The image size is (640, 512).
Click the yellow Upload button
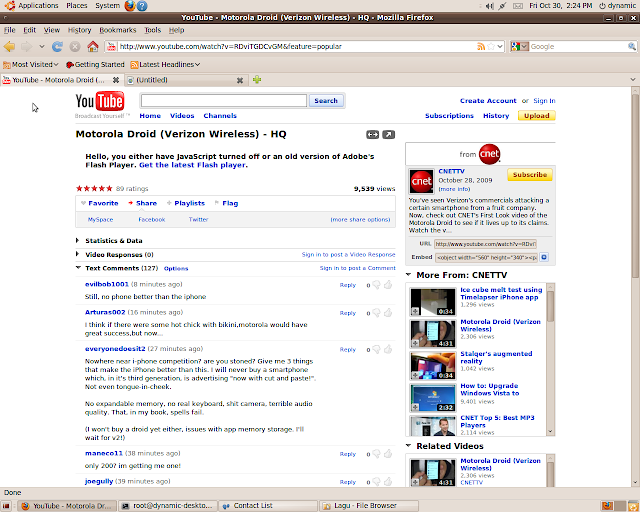tap(537, 116)
